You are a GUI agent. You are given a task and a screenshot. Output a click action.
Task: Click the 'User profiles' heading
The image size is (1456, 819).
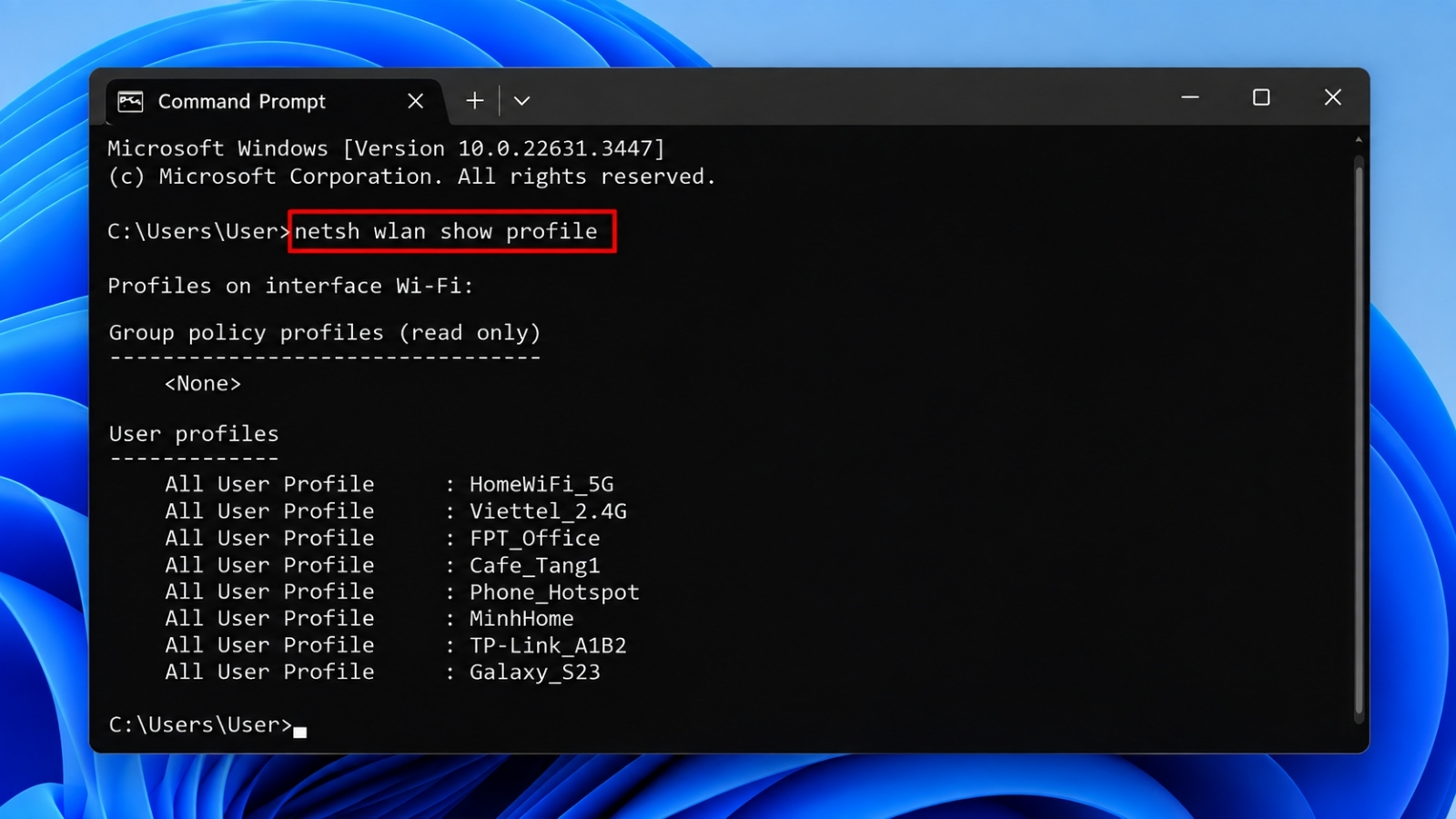(x=194, y=434)
